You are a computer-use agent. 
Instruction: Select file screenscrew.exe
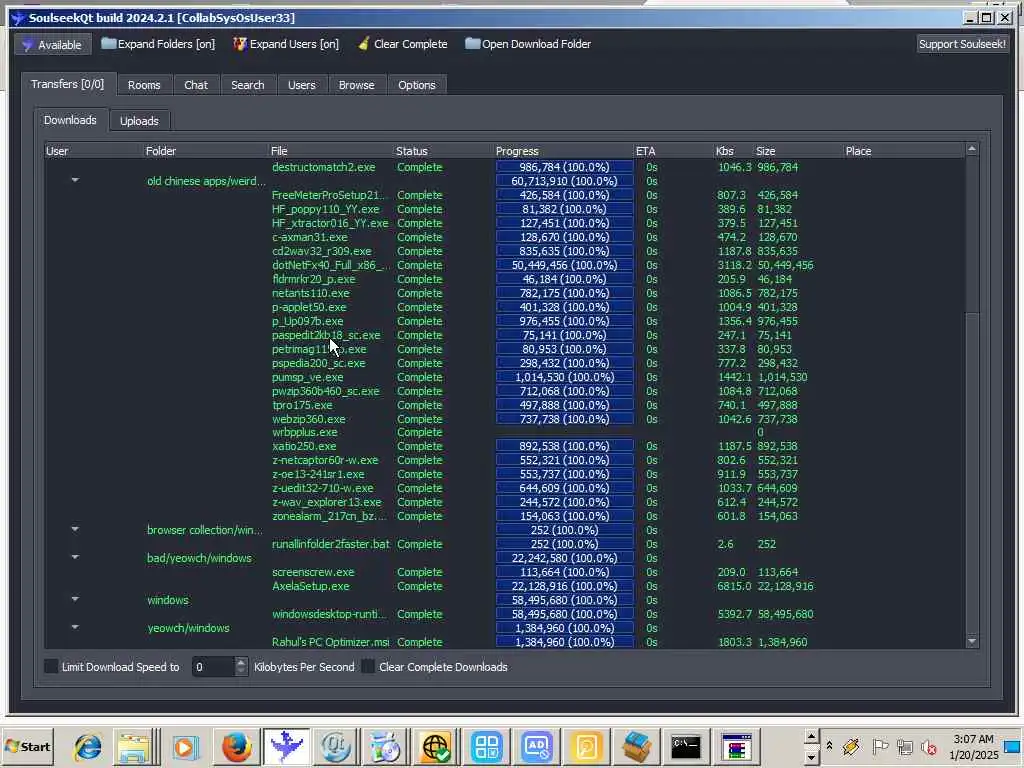(x=313, y=572)
